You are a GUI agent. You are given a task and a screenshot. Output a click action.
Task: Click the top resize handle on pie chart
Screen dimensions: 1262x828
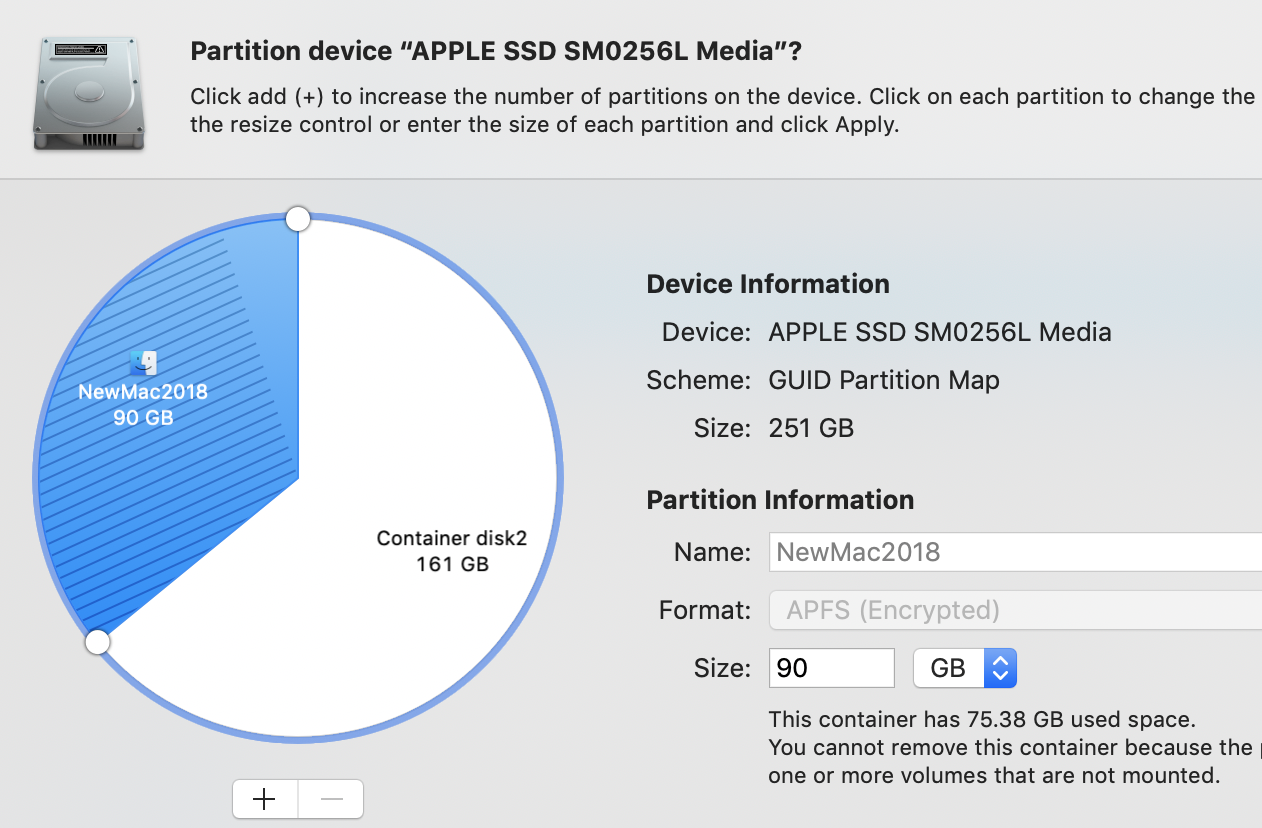click(x=298, y=219)
